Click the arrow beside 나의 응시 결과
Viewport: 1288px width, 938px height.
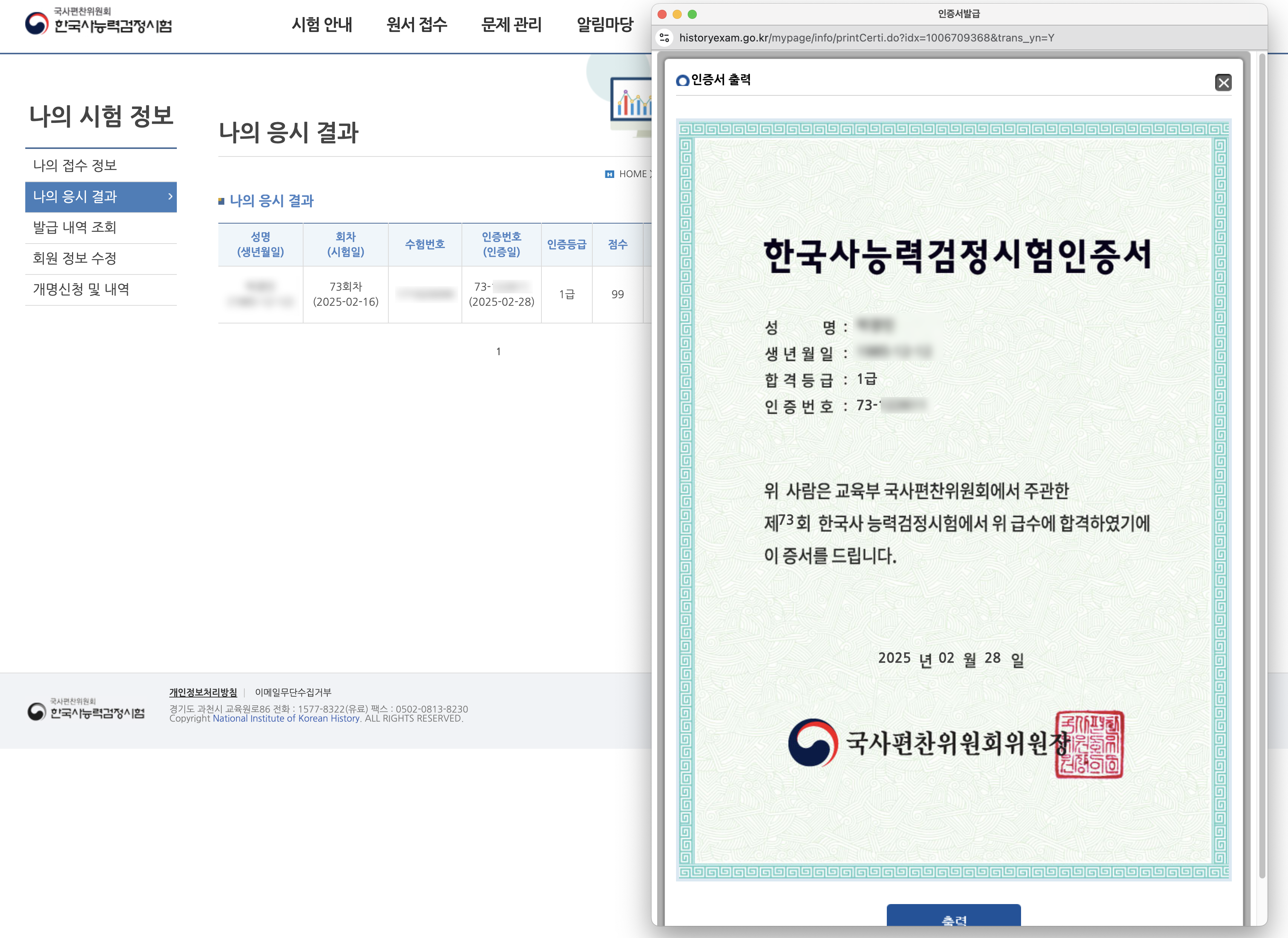170,196
